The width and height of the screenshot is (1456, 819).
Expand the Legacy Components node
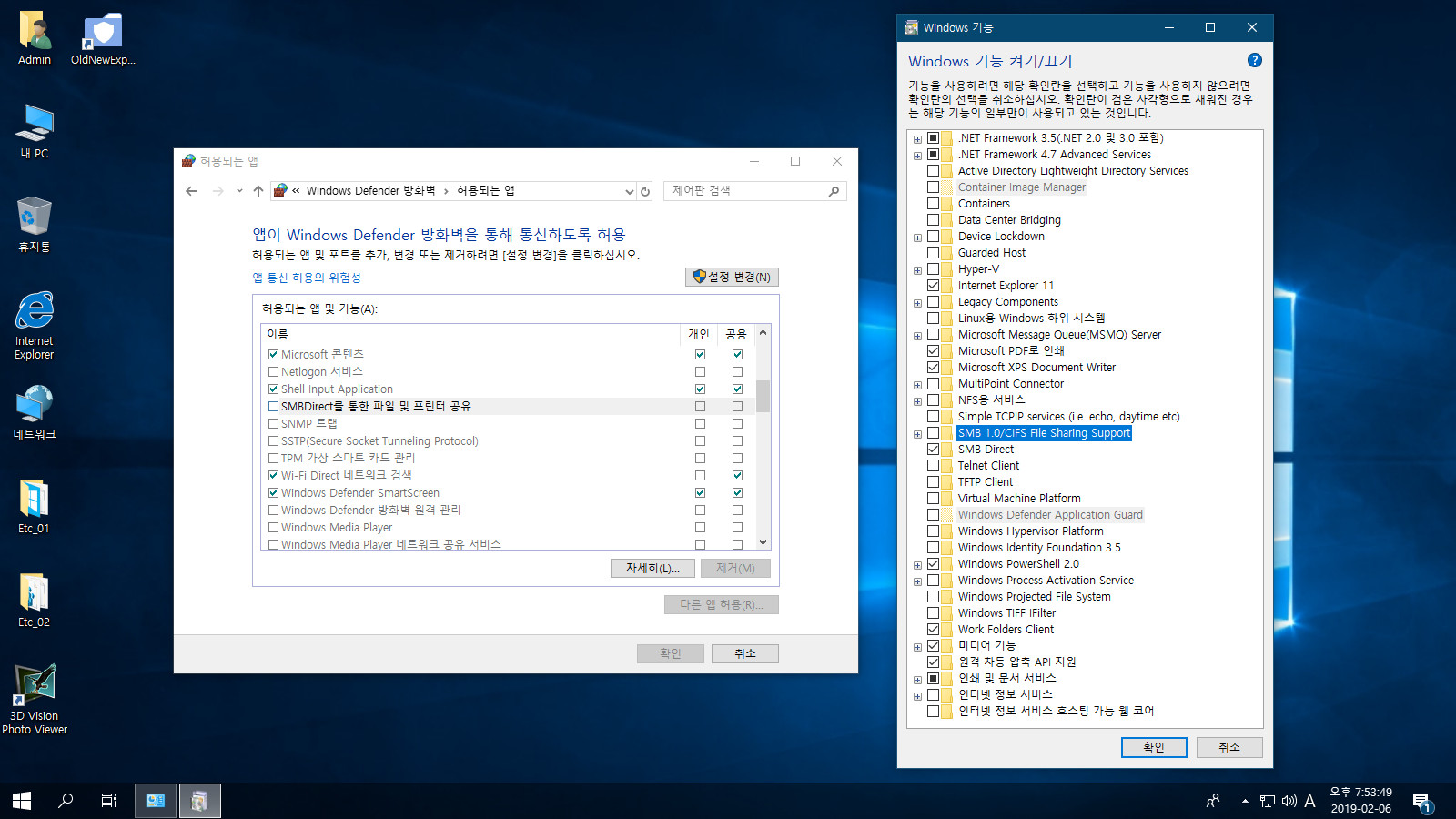coord(917,303)
